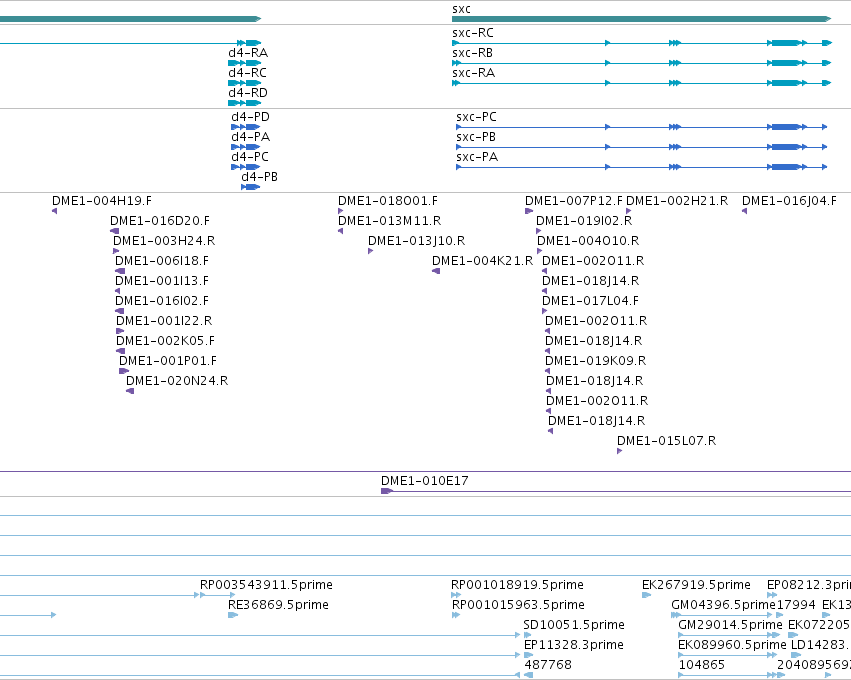Click the arrow glyph under EK267919.5prime
The width and height of the screenshot is (851, 680).
646,595
